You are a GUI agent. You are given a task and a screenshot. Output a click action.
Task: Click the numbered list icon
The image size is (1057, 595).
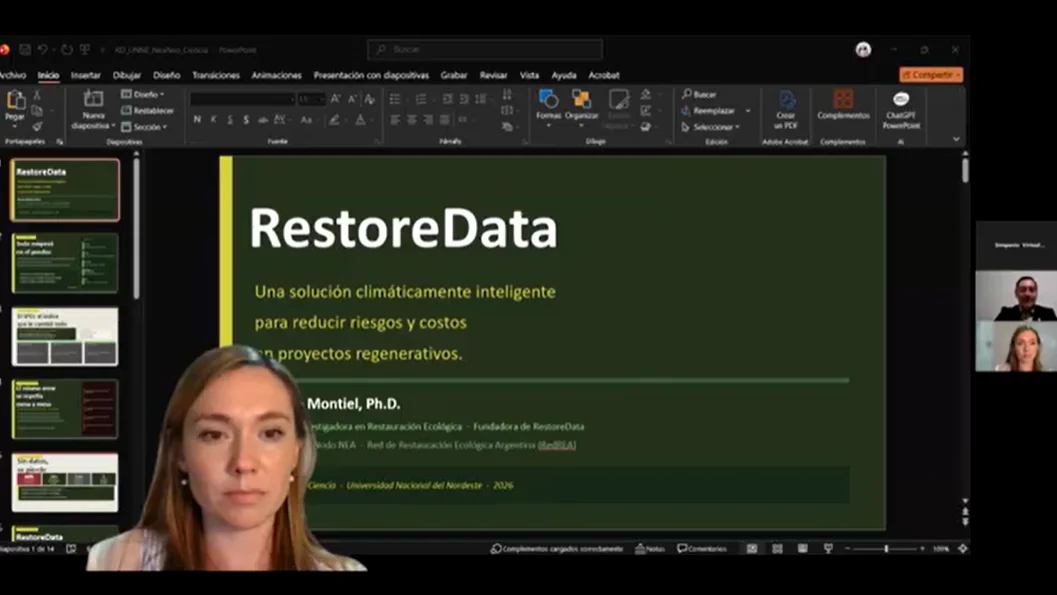[421, 99]
